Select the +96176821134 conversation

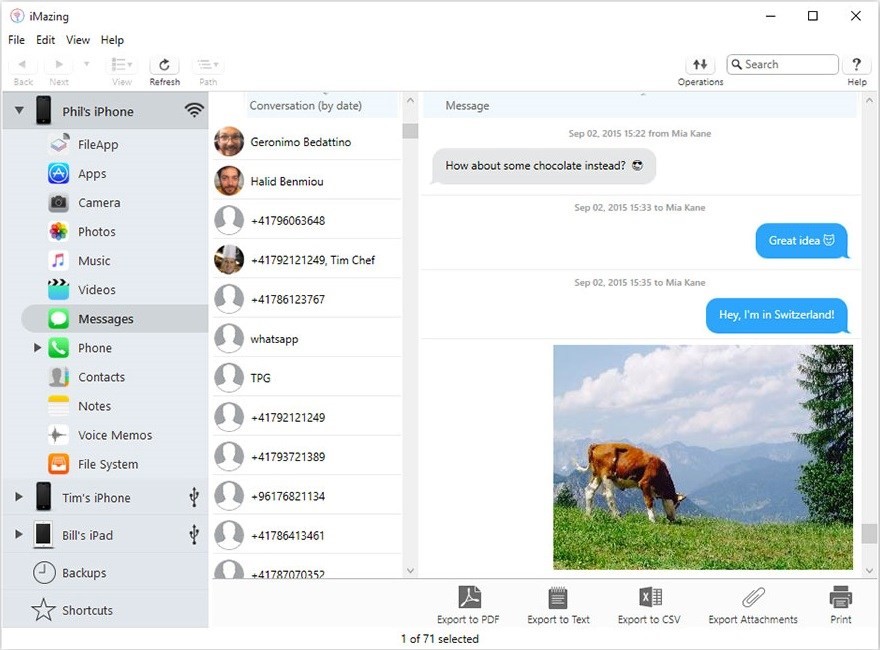tap(308, 496)
